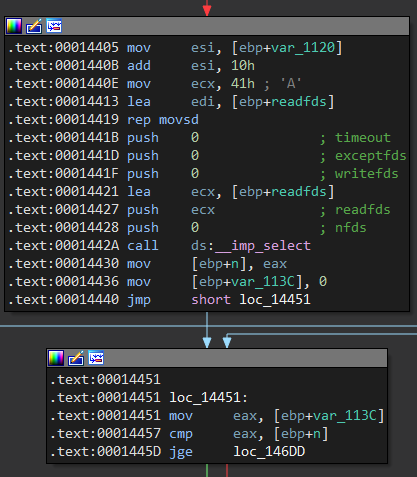Viewport: 417px width, 477px height.
Task: Click the loc_14451: label
Action: [209, 397]
